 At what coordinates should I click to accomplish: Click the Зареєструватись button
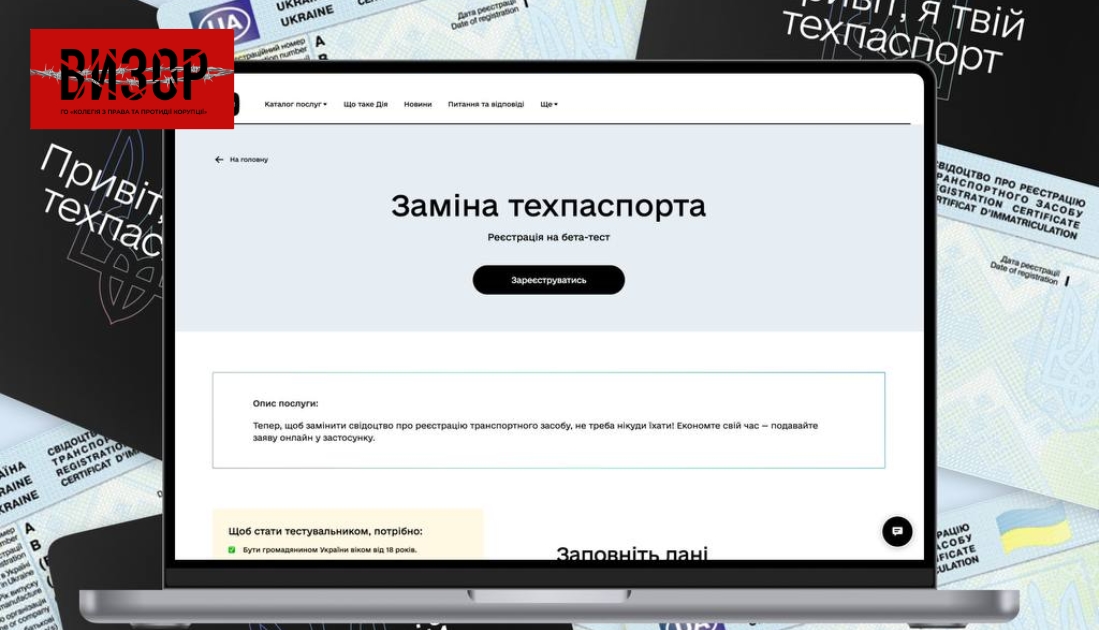[x=548, y=280]
